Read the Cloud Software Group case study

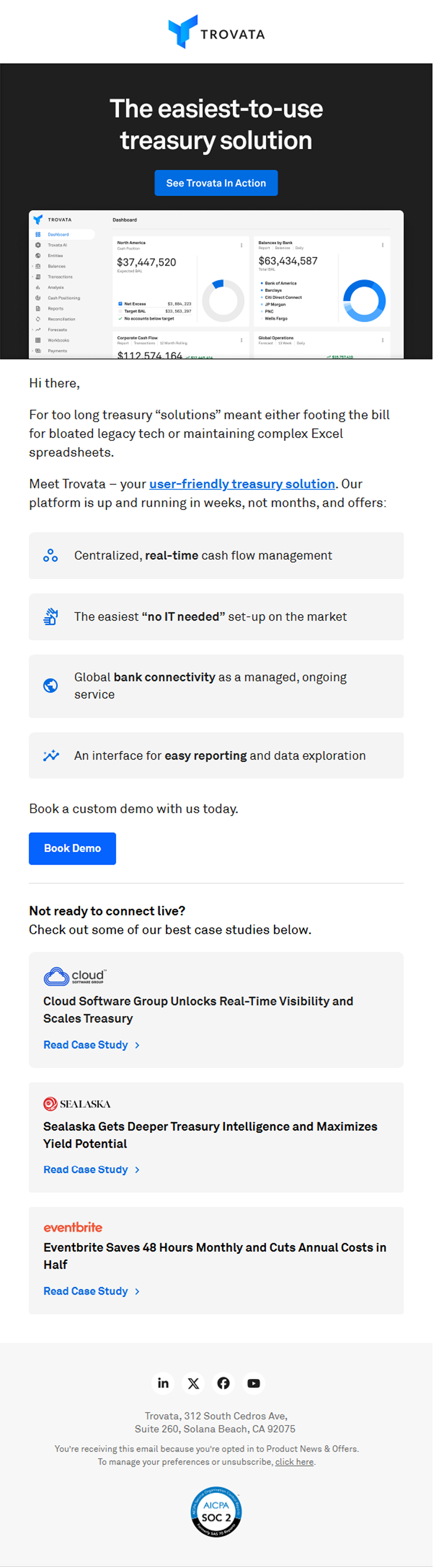tap(91, 1045)
